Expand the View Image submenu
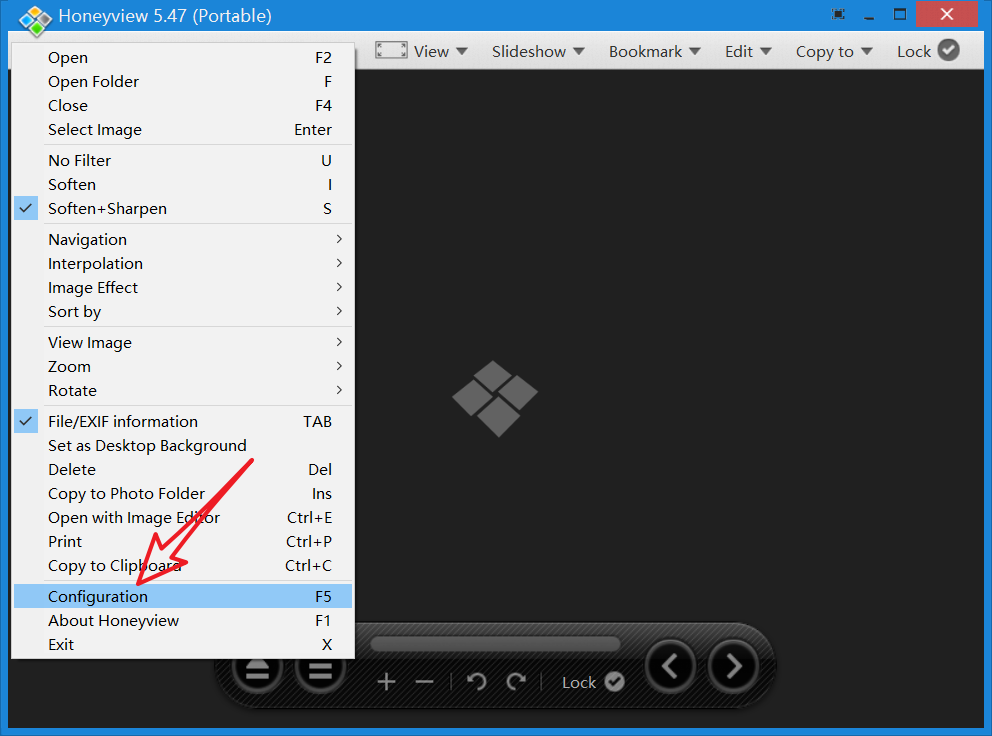The image size is (992, 736). 183,342
